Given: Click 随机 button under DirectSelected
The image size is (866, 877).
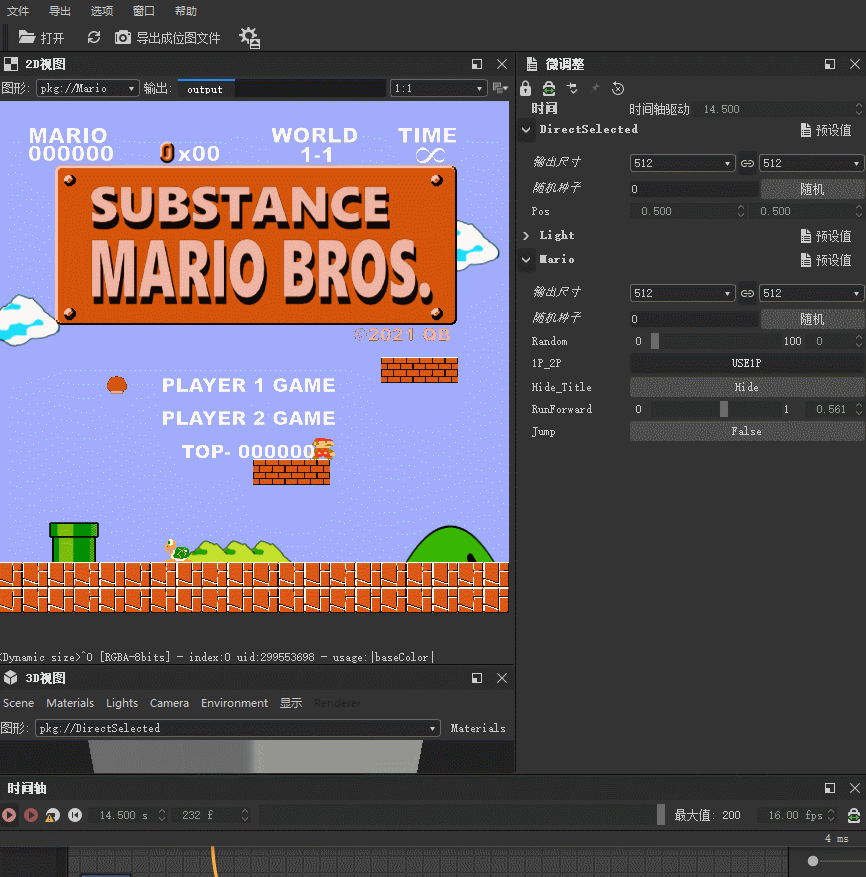Looking at the screenshot, I should coord(812,188).
